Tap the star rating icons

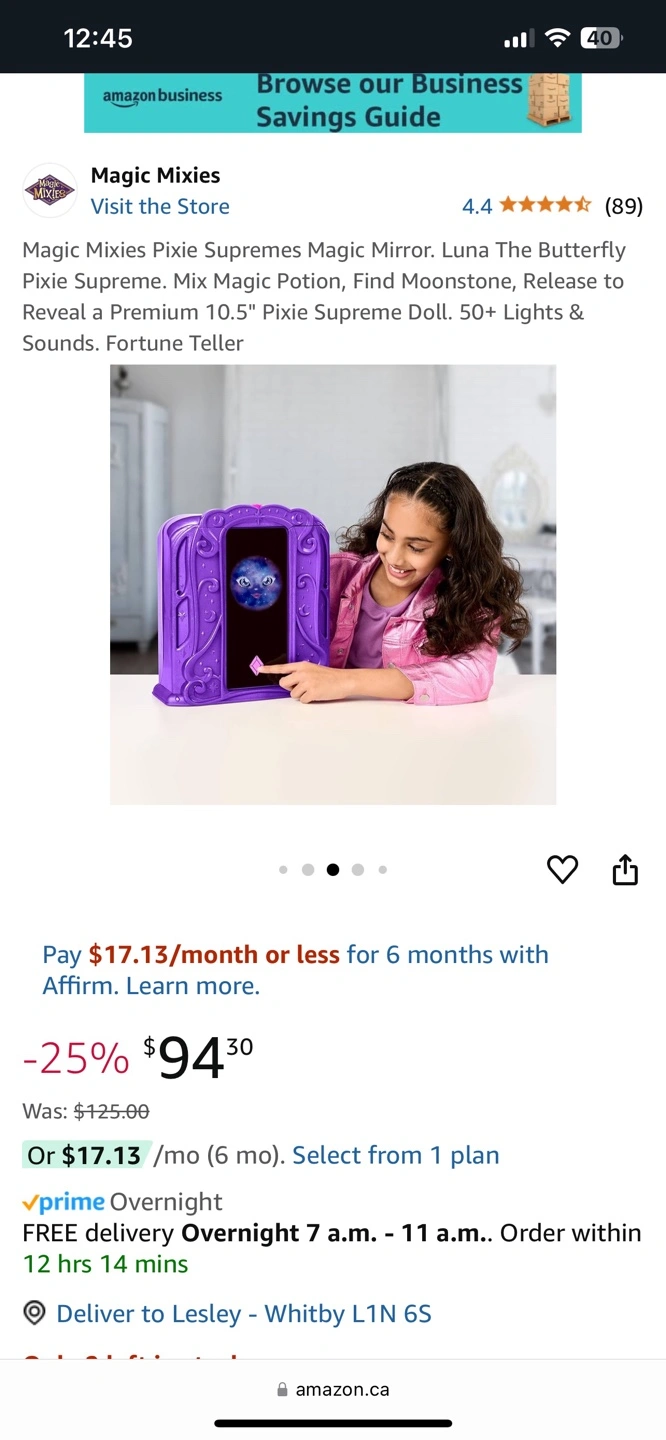tap(546, 206)
